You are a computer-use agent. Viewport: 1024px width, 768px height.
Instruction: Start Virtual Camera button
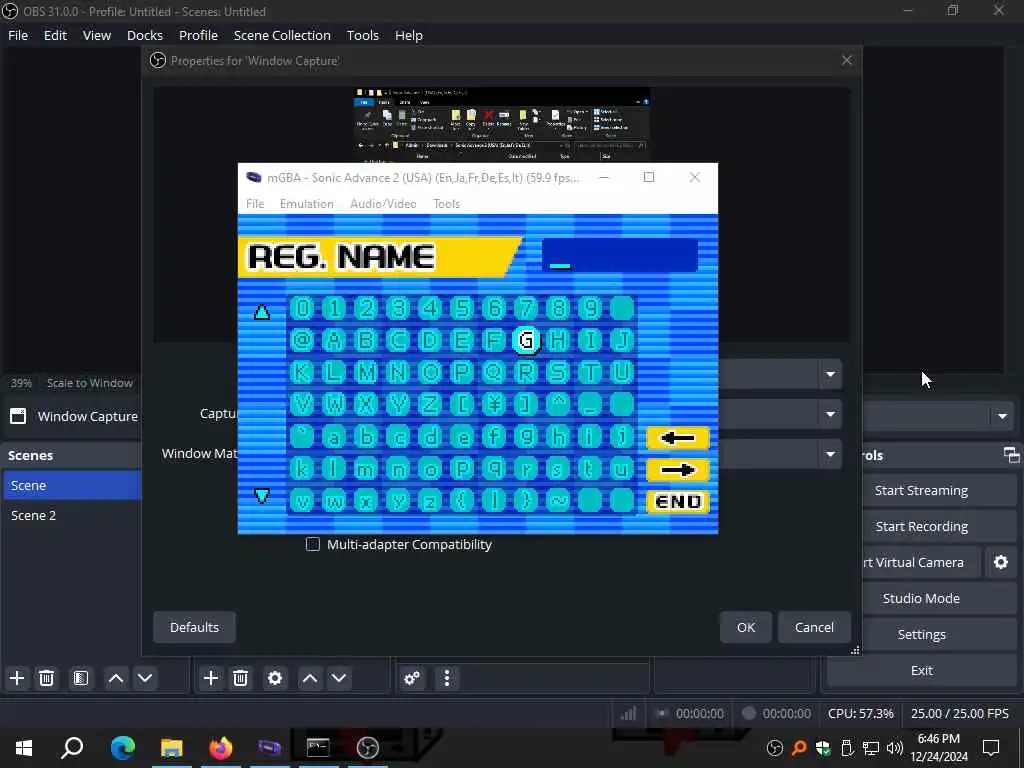pos(921,562)
